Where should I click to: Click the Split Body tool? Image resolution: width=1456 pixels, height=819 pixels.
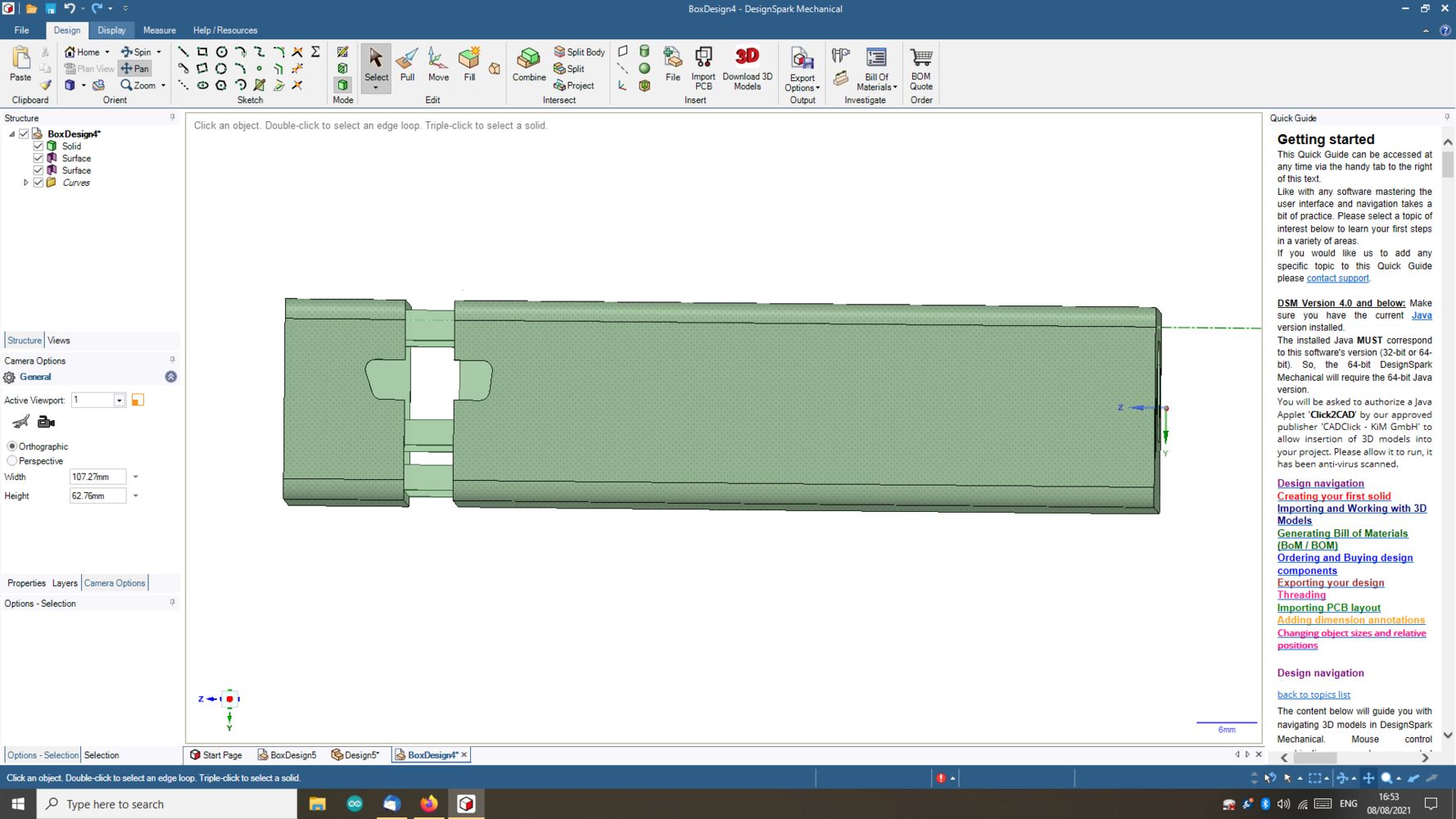tap(580, 52)
